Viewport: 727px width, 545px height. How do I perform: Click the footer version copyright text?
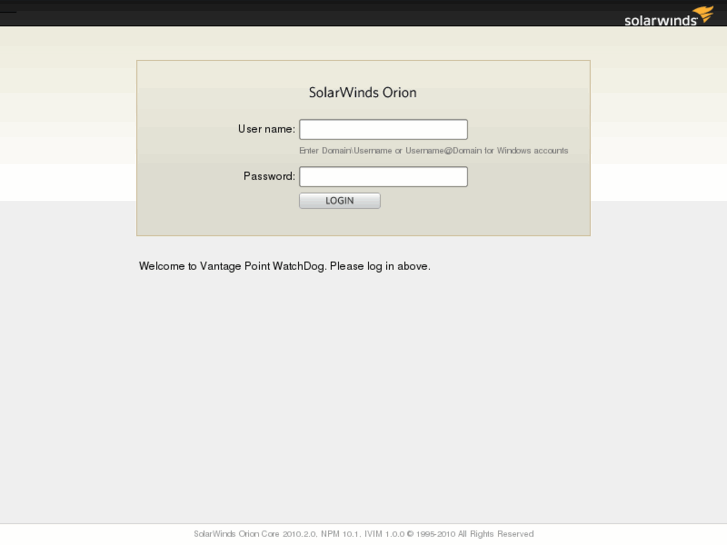[x=364, y=534]
